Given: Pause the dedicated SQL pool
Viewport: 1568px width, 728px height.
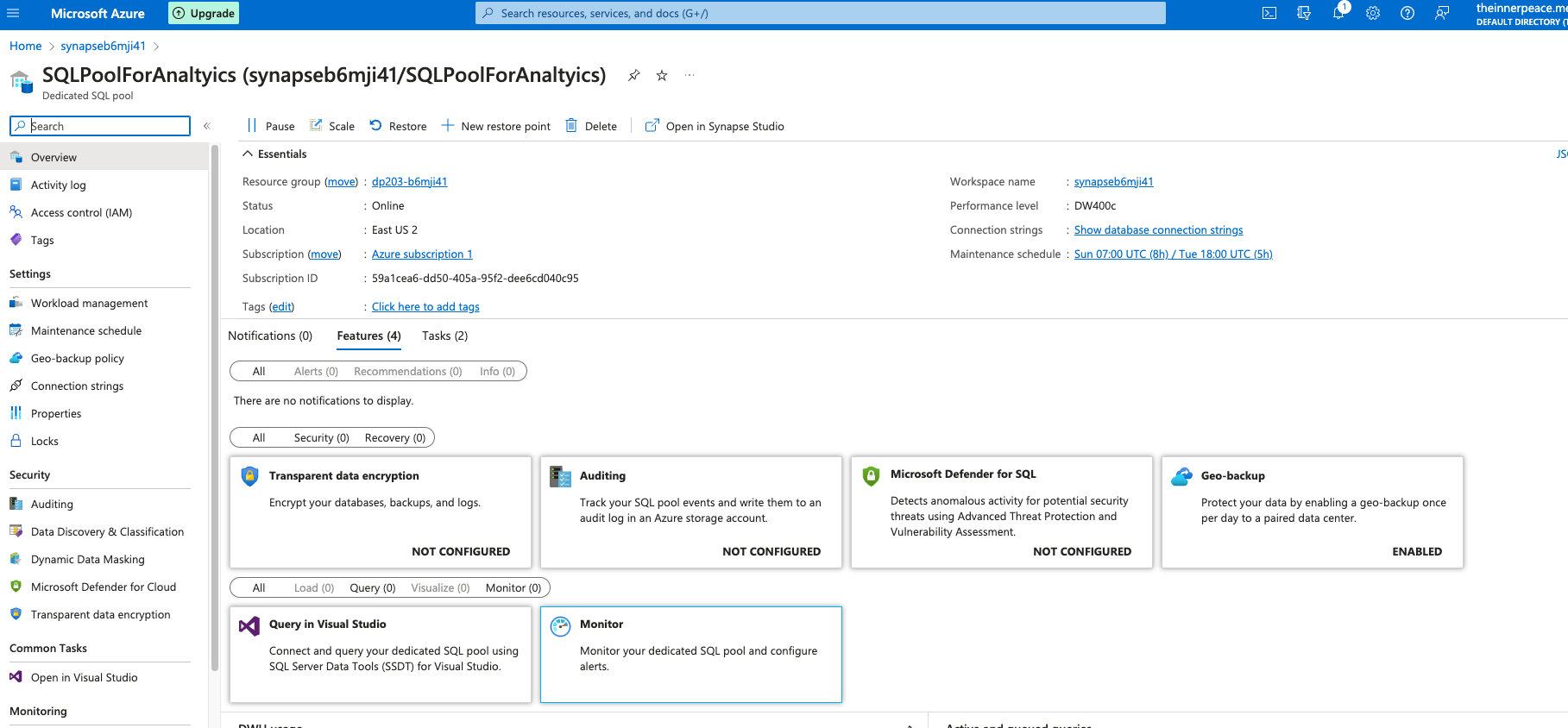Looking at the screenshot, I should coord(271,126).
